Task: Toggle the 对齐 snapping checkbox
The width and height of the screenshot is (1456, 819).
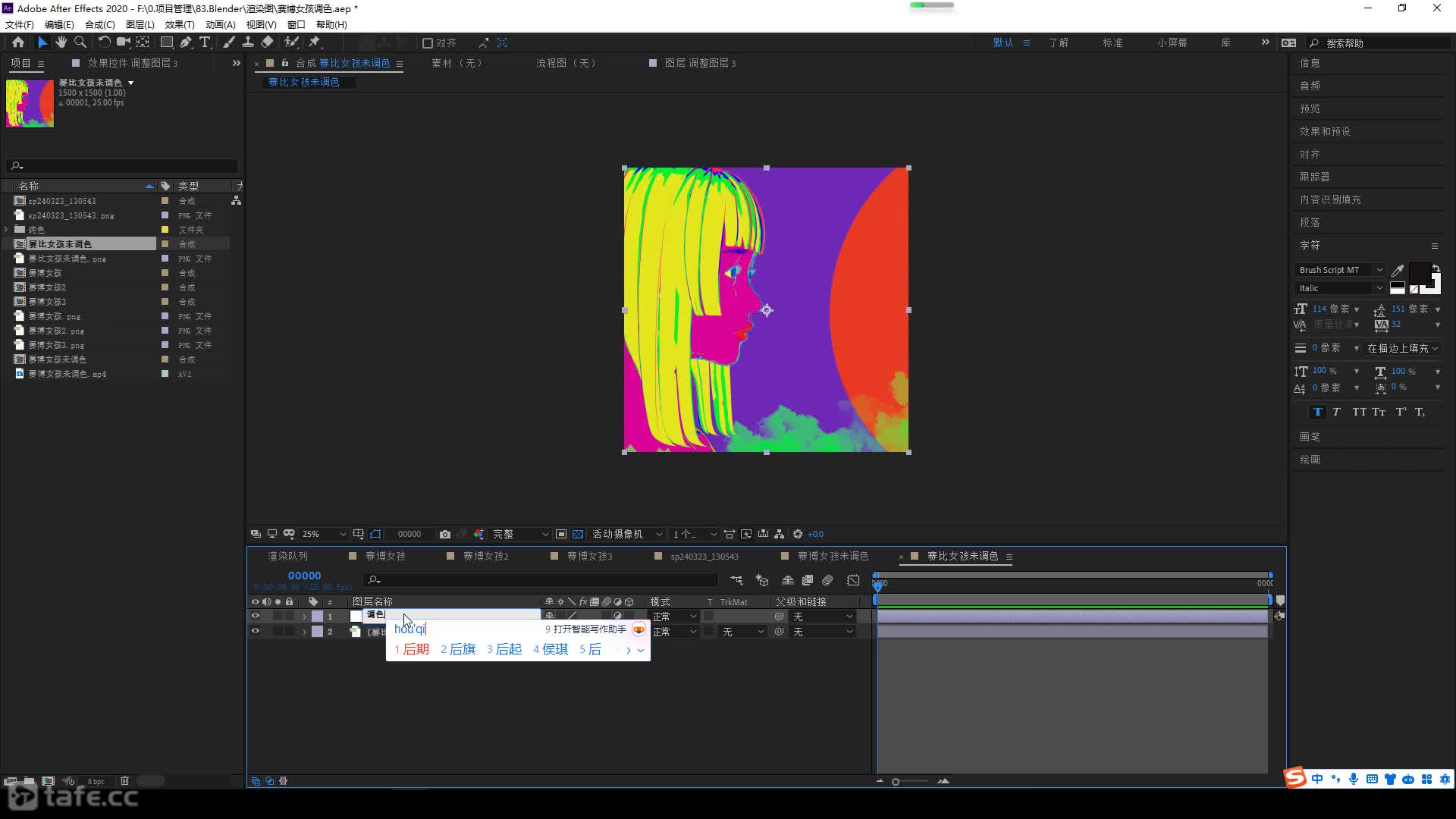Action: click(428, 43)
